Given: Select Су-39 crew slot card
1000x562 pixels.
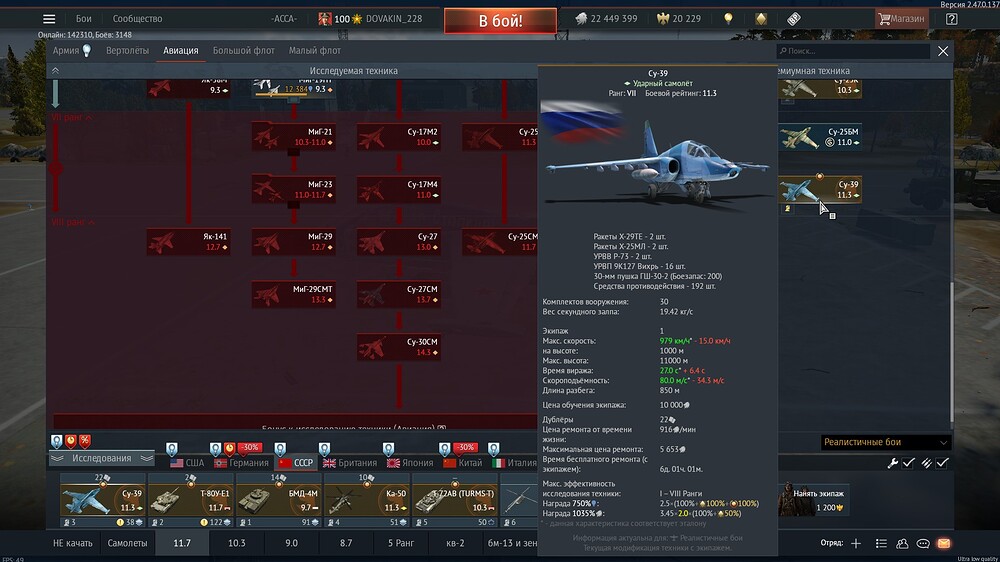Looking at the screenshot, I should click(102, 501).
